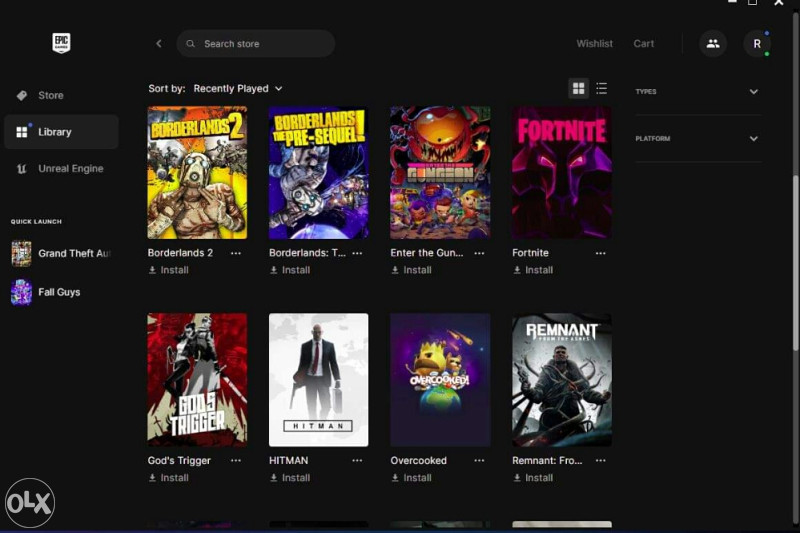
Task: Select the Overcooked game cover thumbnail
Action: point(440,380)
